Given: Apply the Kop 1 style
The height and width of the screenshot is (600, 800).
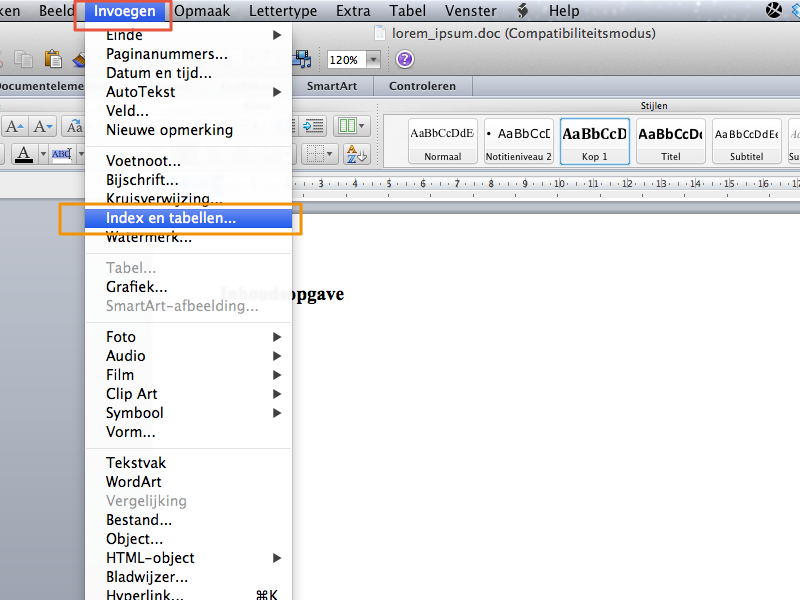Looking at the screenshot, I should pos(595,141).
